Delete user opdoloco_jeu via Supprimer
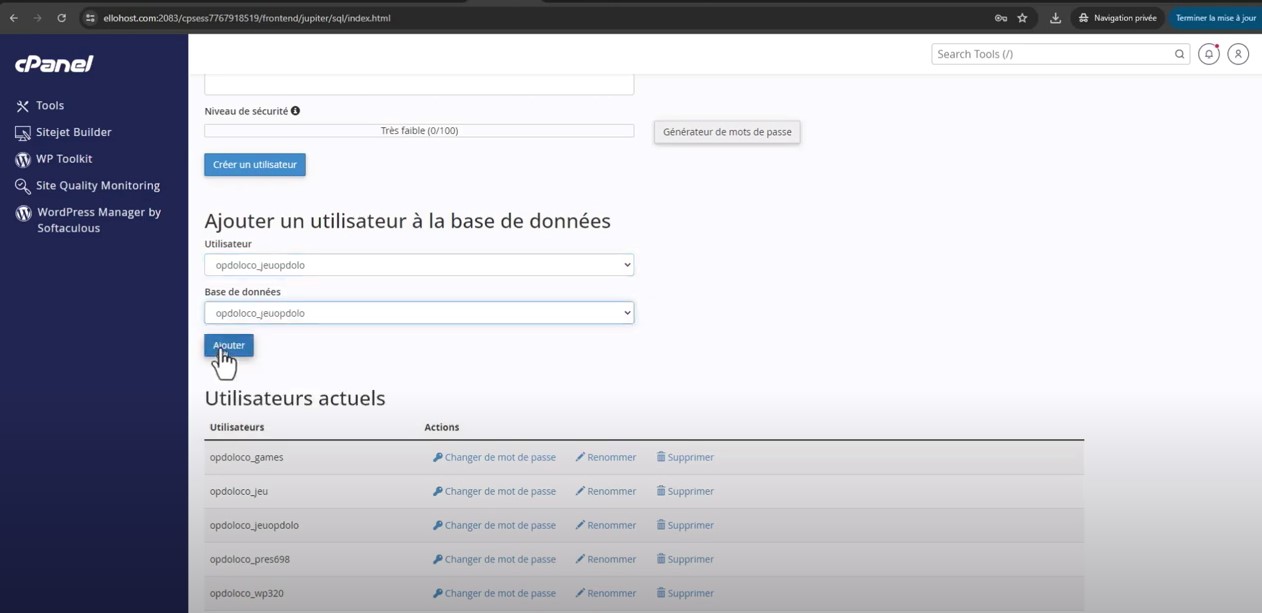This screenshot has width=1262, height=613. click(685, 491)
